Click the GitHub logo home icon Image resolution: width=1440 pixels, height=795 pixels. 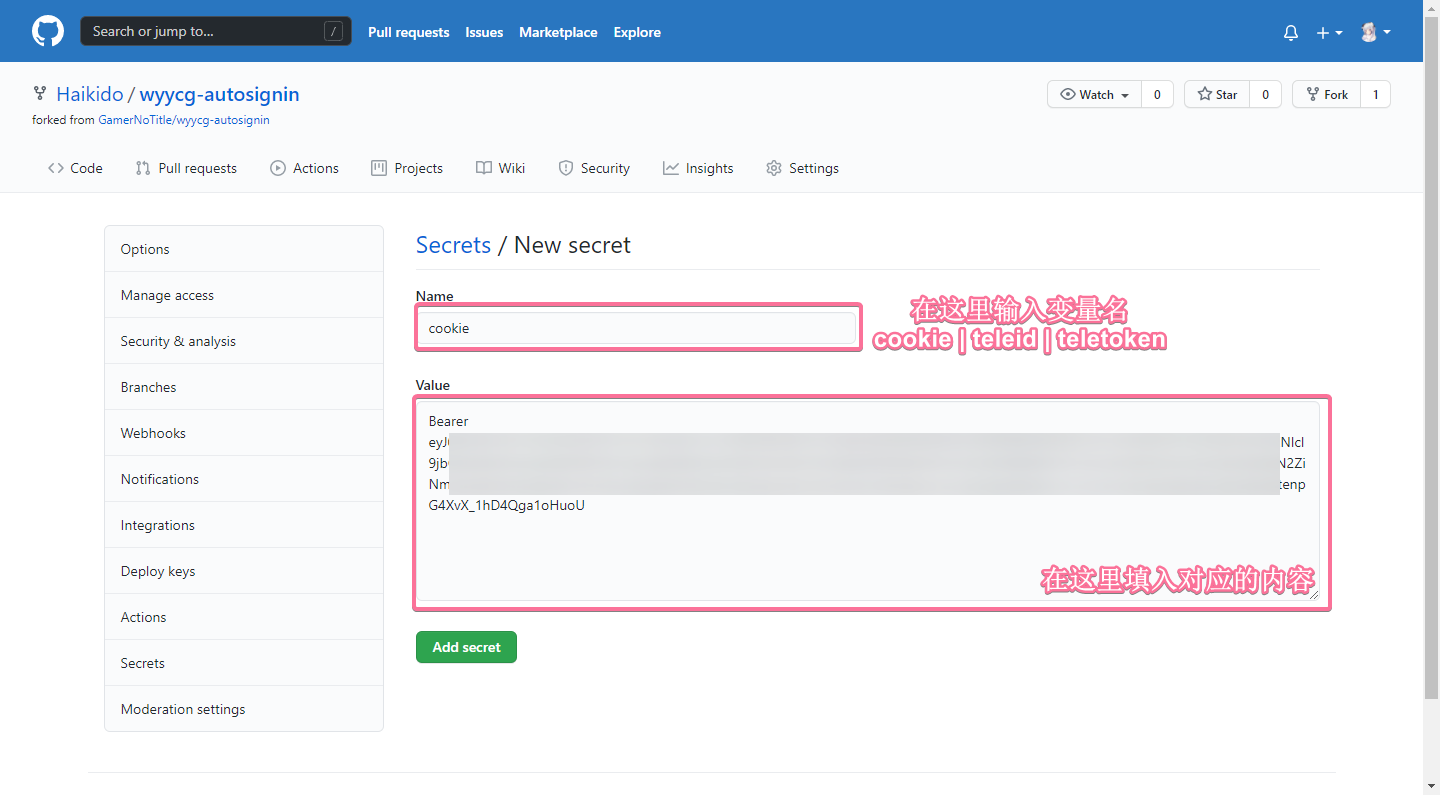(x=47, y=31)
